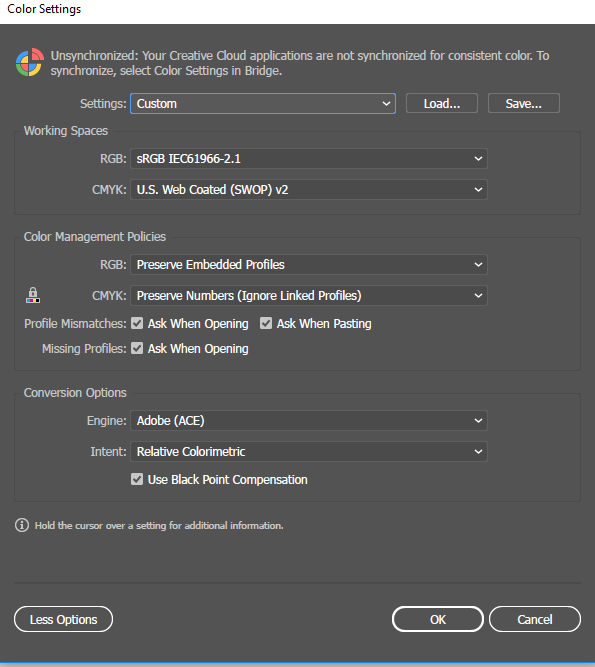
Task: Dismiss dialog with Cancel button
Action: click(x=535, y=619)
